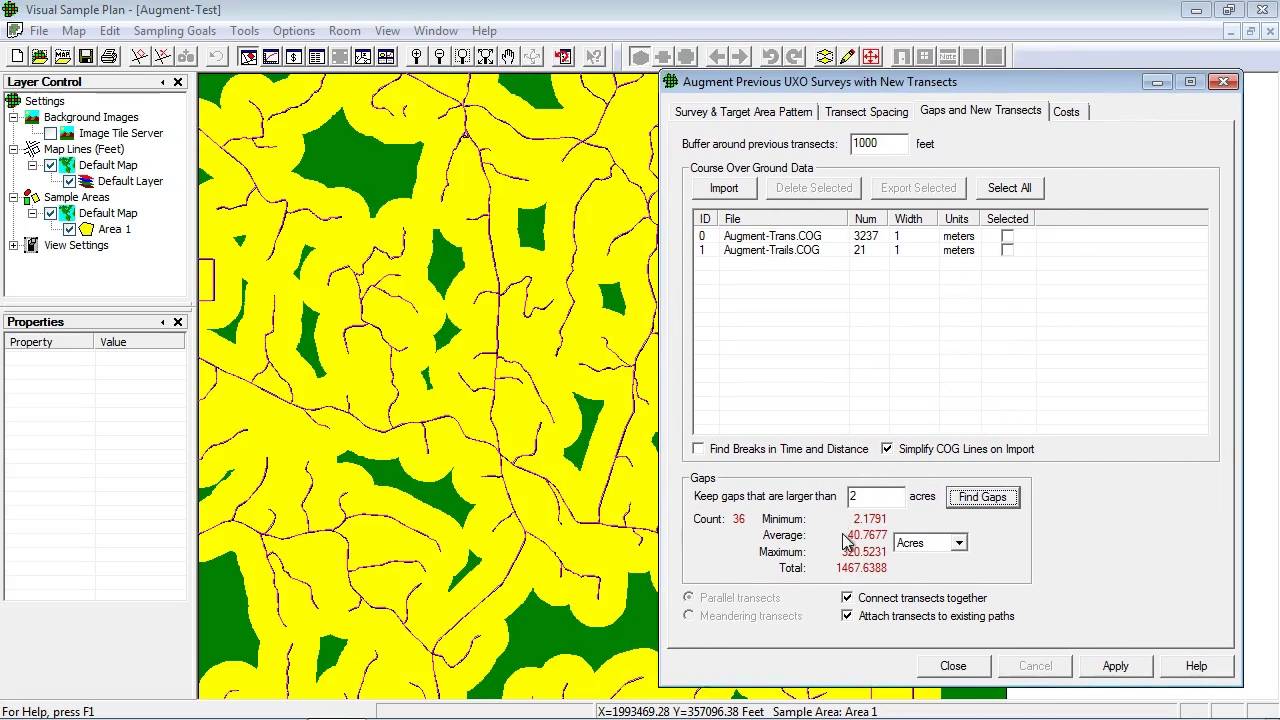This screenshot has height=720, width=1280.
Task: Select the yellow pencil edit tool
Action: [x=848, y=57]
